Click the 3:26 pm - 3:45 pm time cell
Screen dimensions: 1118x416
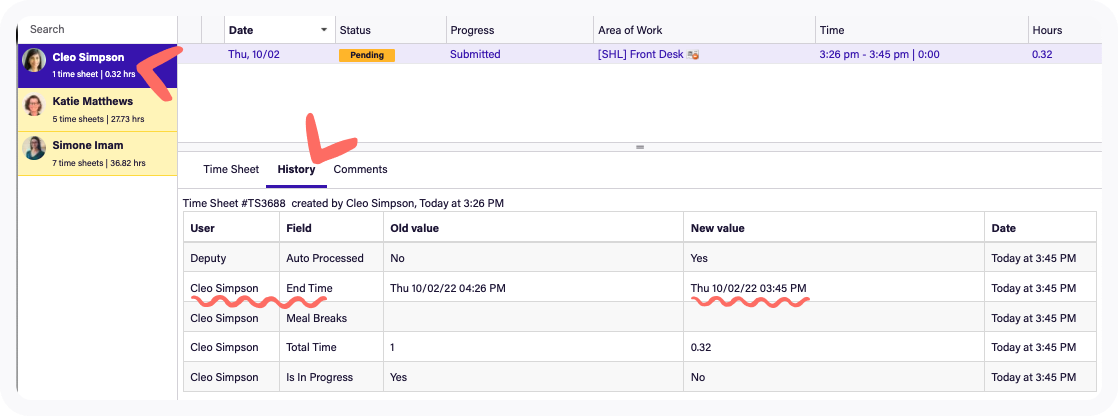[879, 54]
